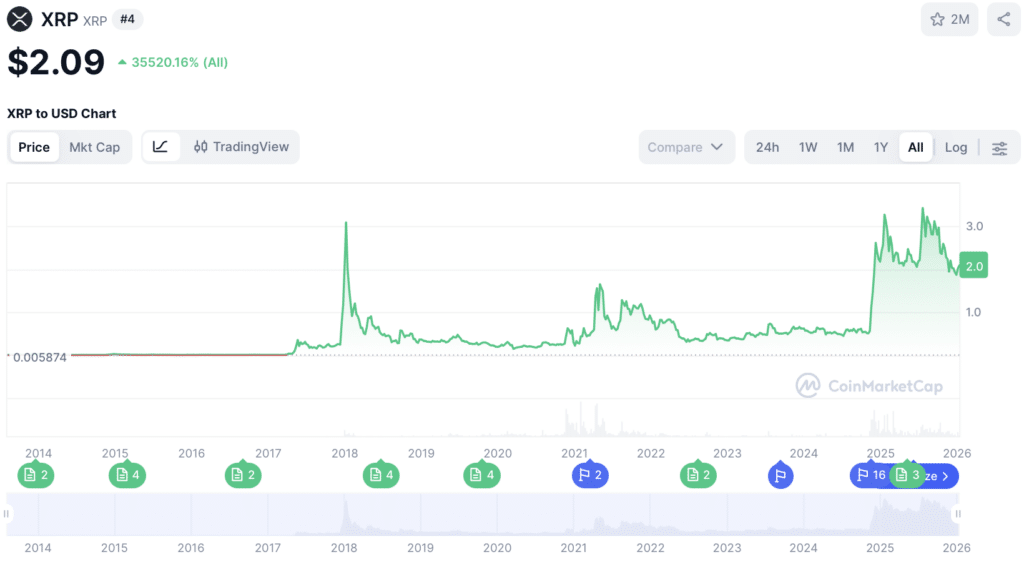Open 2014 news marker with 2 articles
Viewport: 1024px width, 572px height.
click(36, 475)
